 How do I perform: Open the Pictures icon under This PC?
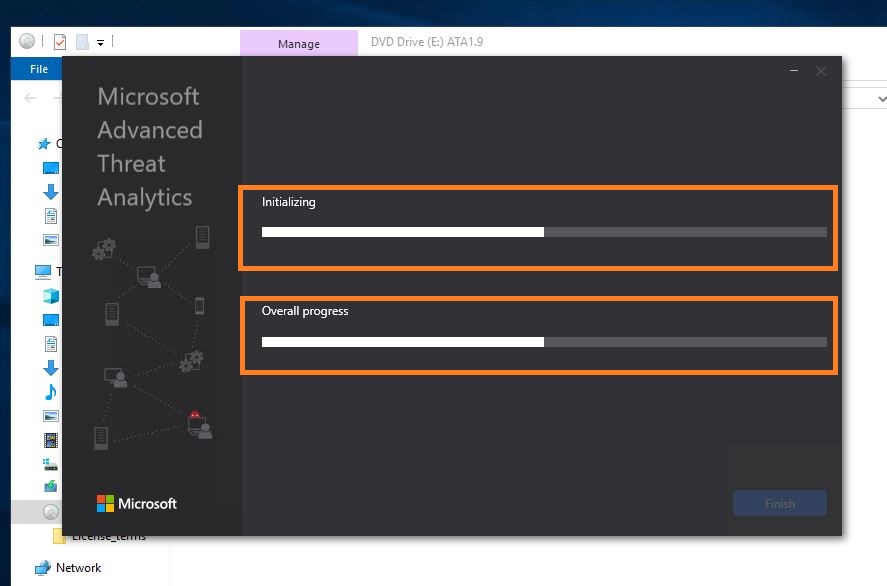51,416
